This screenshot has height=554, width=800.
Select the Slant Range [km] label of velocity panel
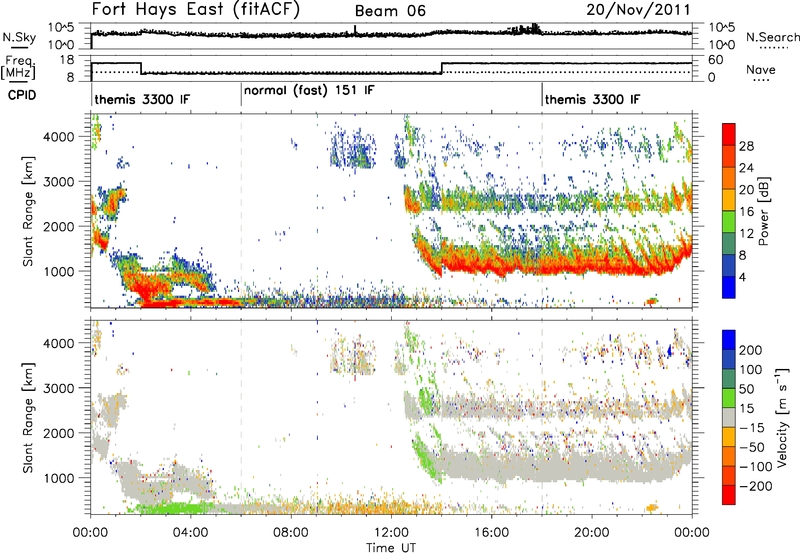[x=29, y=417]
